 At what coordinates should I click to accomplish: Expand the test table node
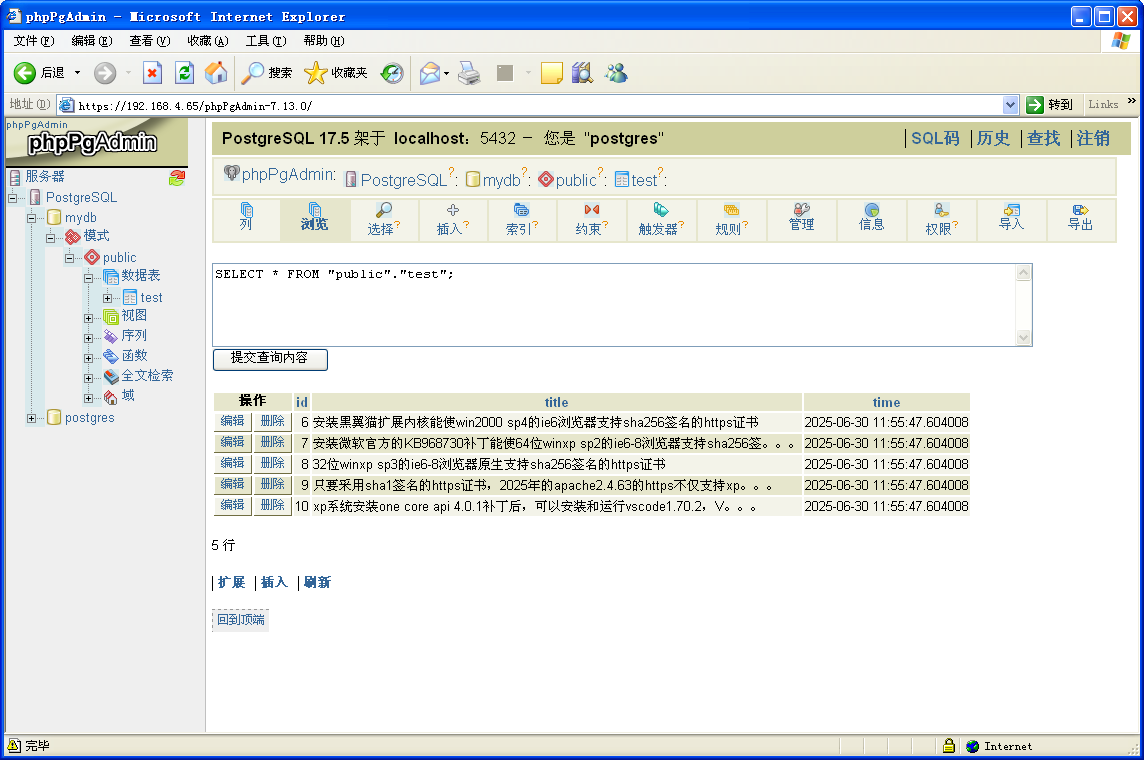click(107, 298)
